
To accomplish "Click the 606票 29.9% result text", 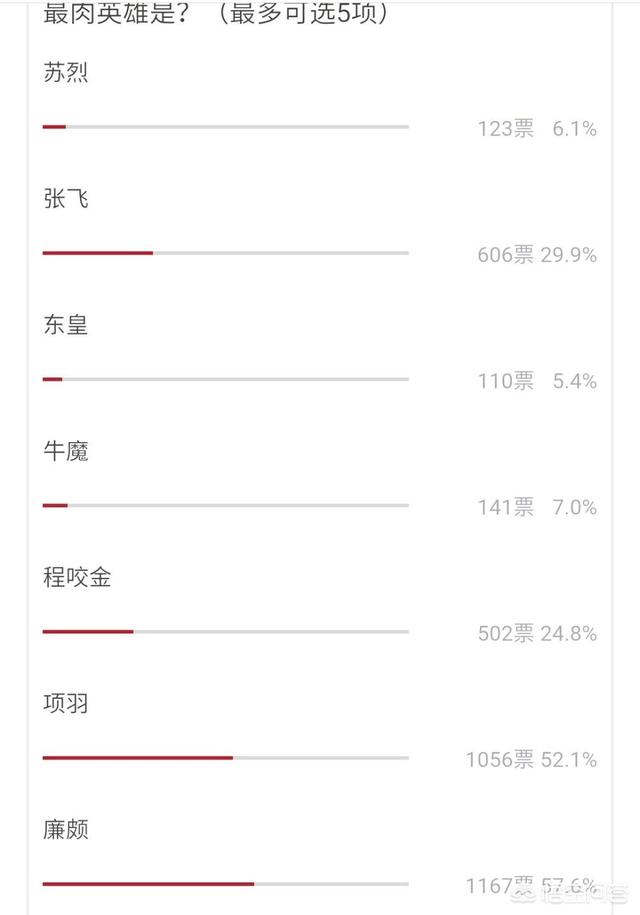I will click(x=537, y=255).
